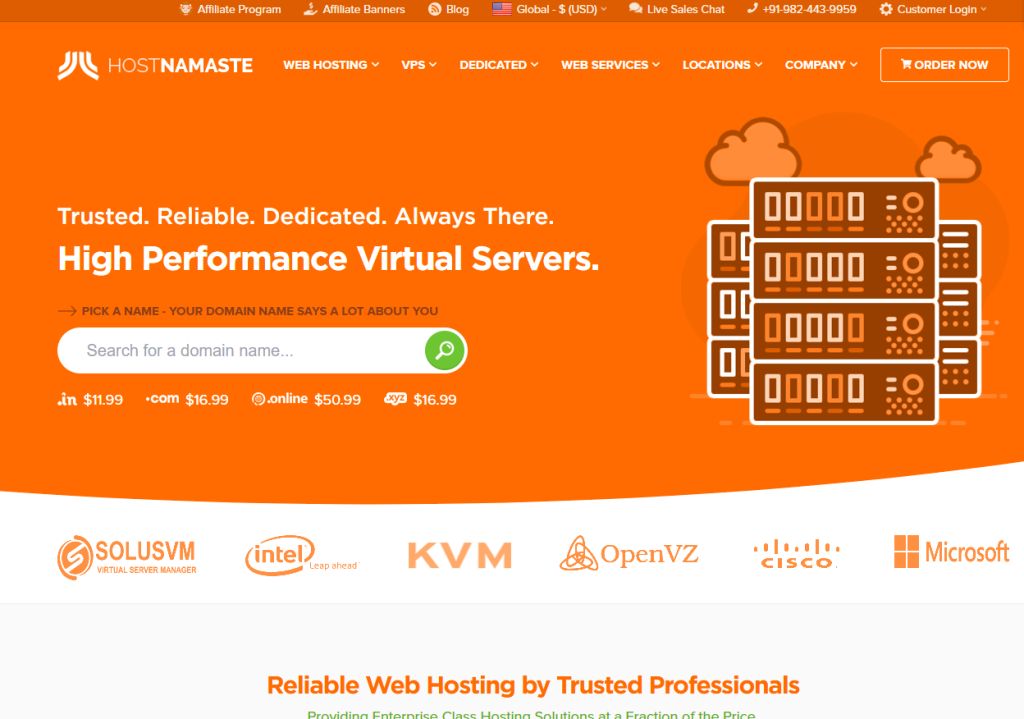Open the Dedicated menu item
This screenshot has width=1024, height=719.
498,65
